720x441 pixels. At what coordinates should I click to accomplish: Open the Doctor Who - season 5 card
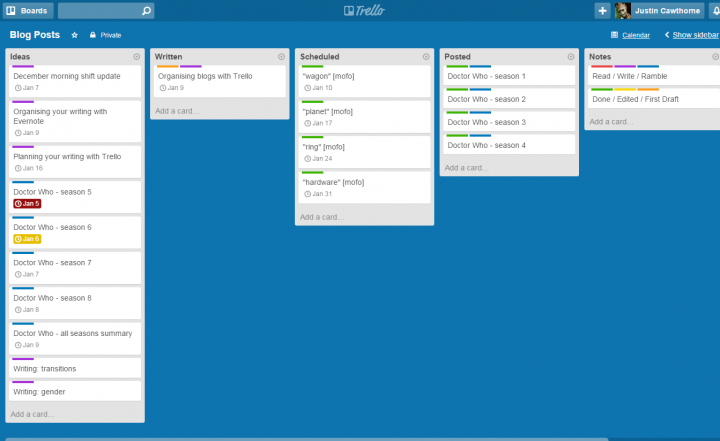(x=75, y=197)
